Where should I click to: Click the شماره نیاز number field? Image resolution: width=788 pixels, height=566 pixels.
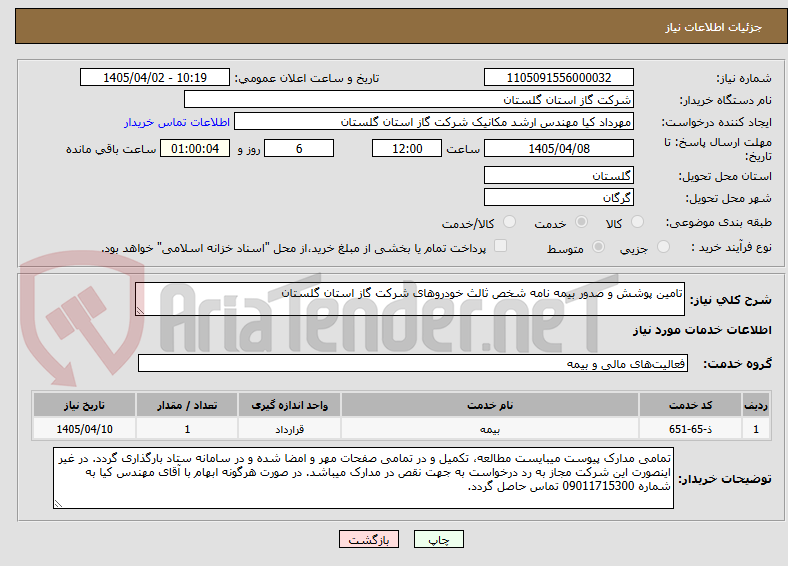click(559, 77)
